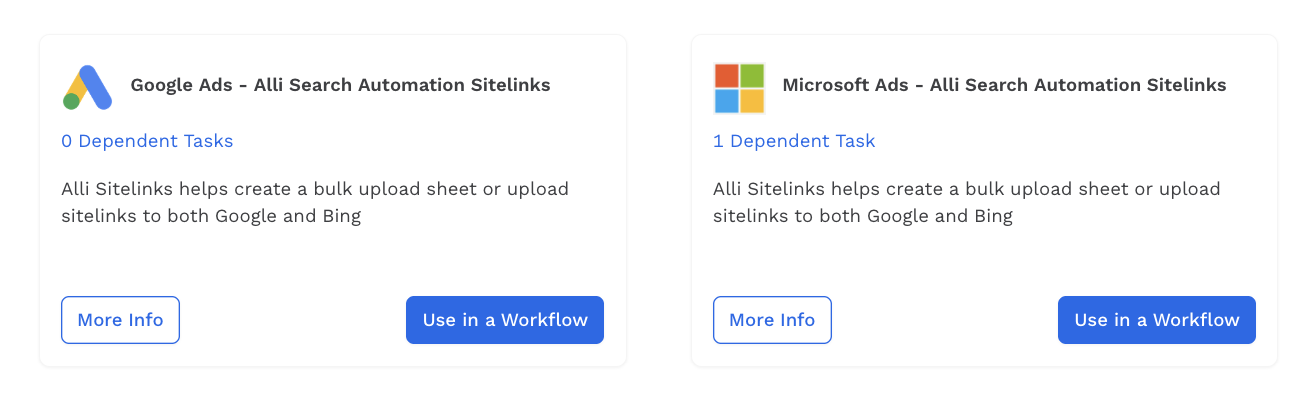Use Microsoft Ads Sitelinks in a Workflow
1310x400 pixels.
click(1157, 320)
